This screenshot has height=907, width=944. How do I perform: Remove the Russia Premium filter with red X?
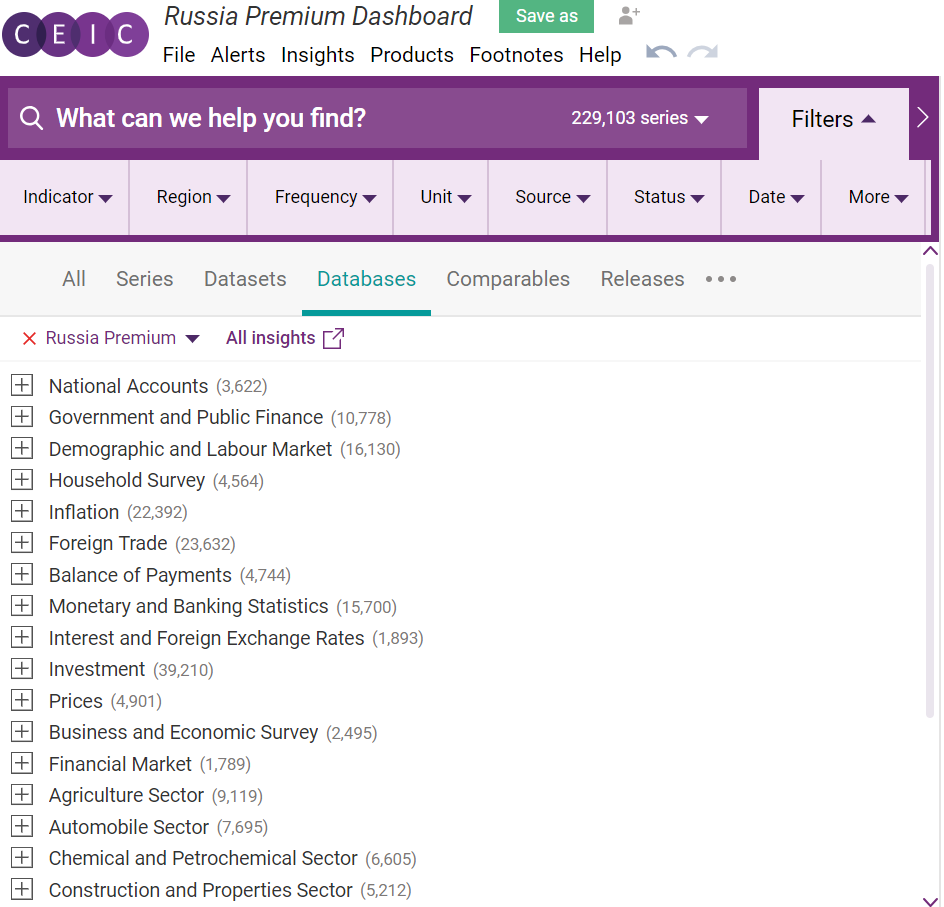[29, 339]
